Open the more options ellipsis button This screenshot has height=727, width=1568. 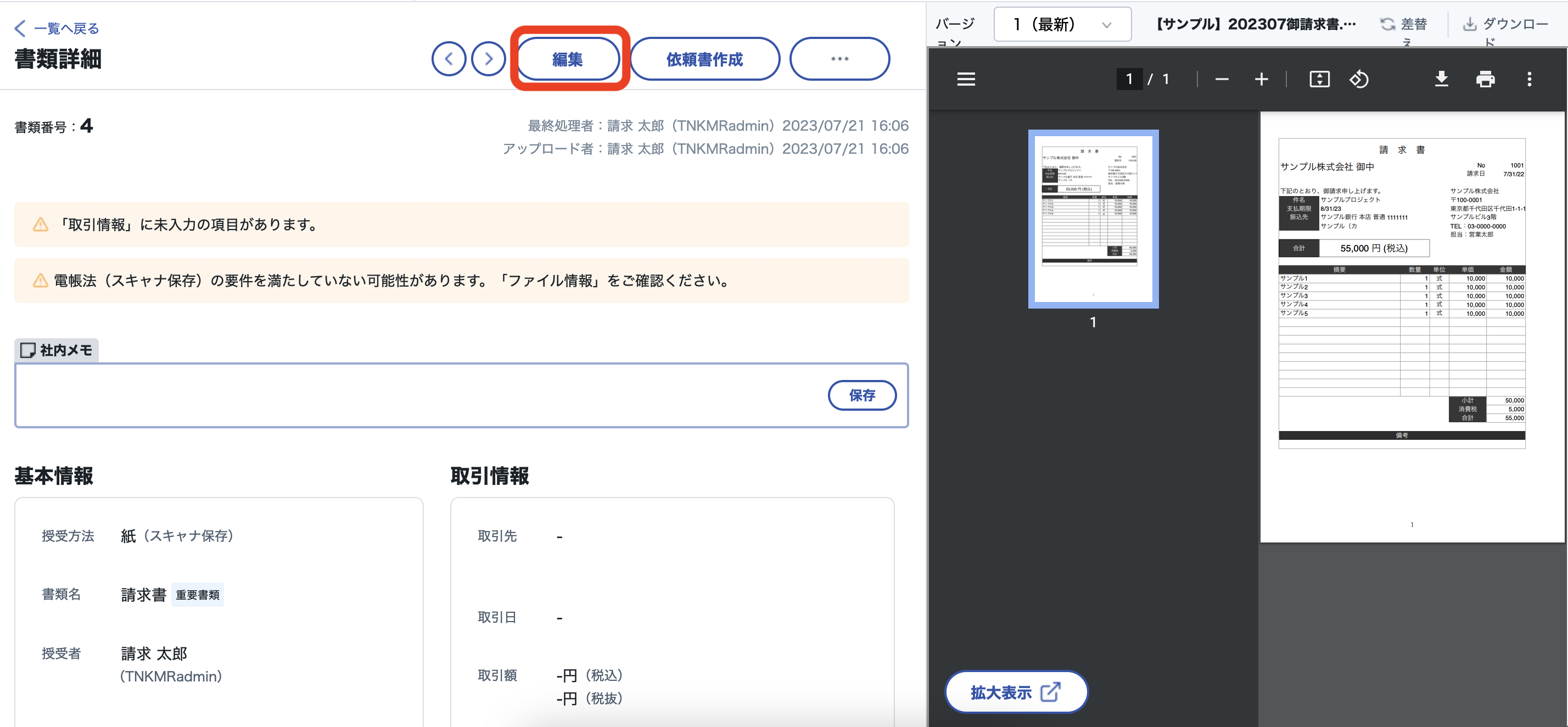click(839, 59)
